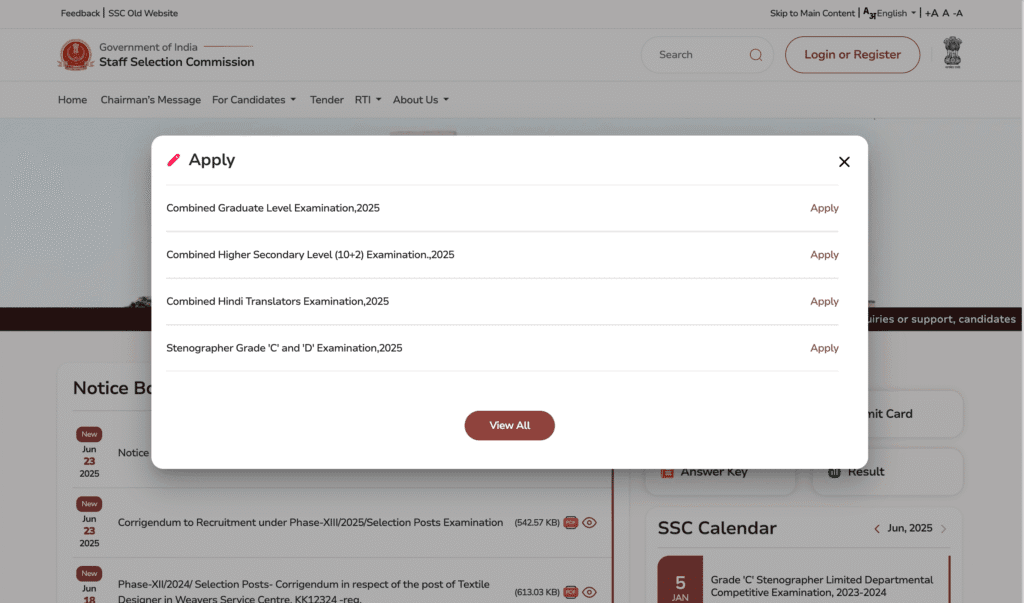Click the Staff Selection Commission logo

[x=76, y=55]
